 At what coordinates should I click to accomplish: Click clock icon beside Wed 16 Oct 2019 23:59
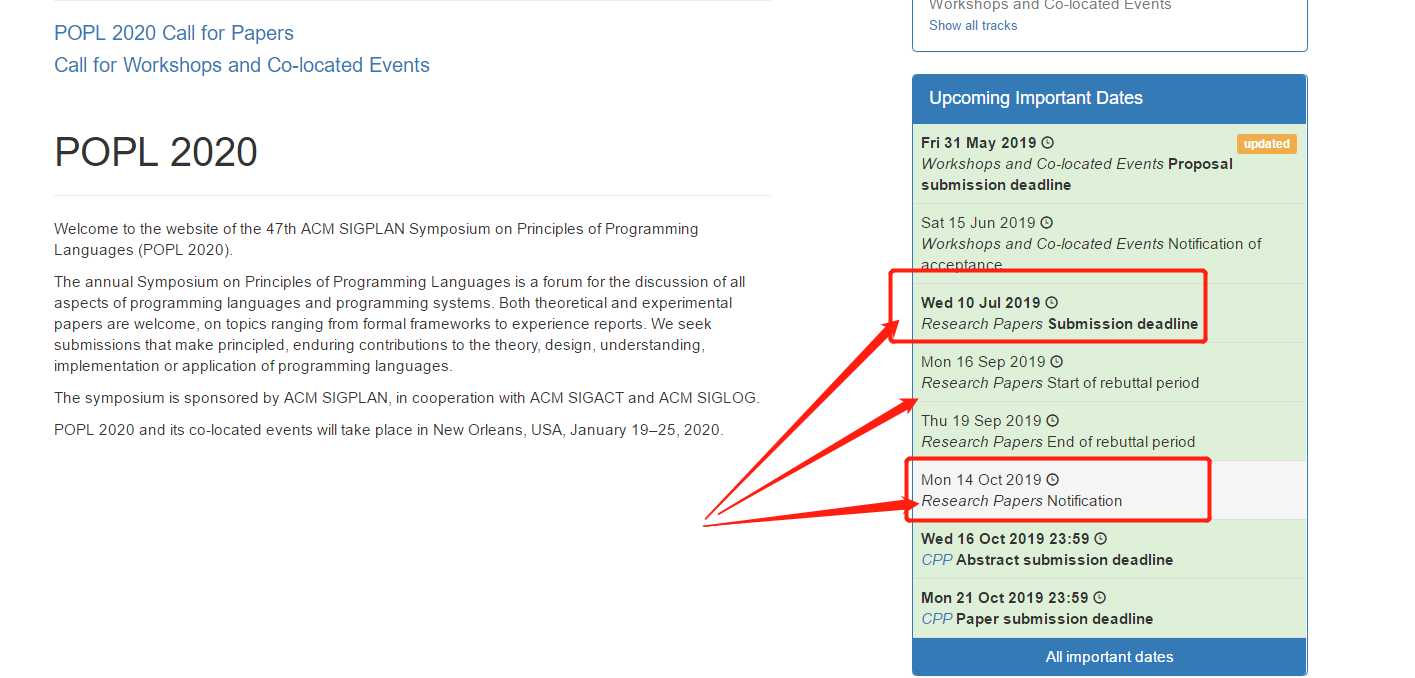coord(1099,538)
